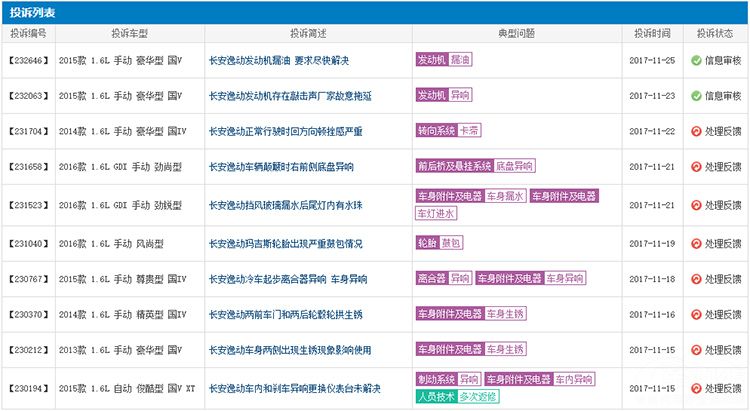The height and width of the screenshot is (411, 750).
Task: Click complaint number 【231658】
Action: point(29,167)
